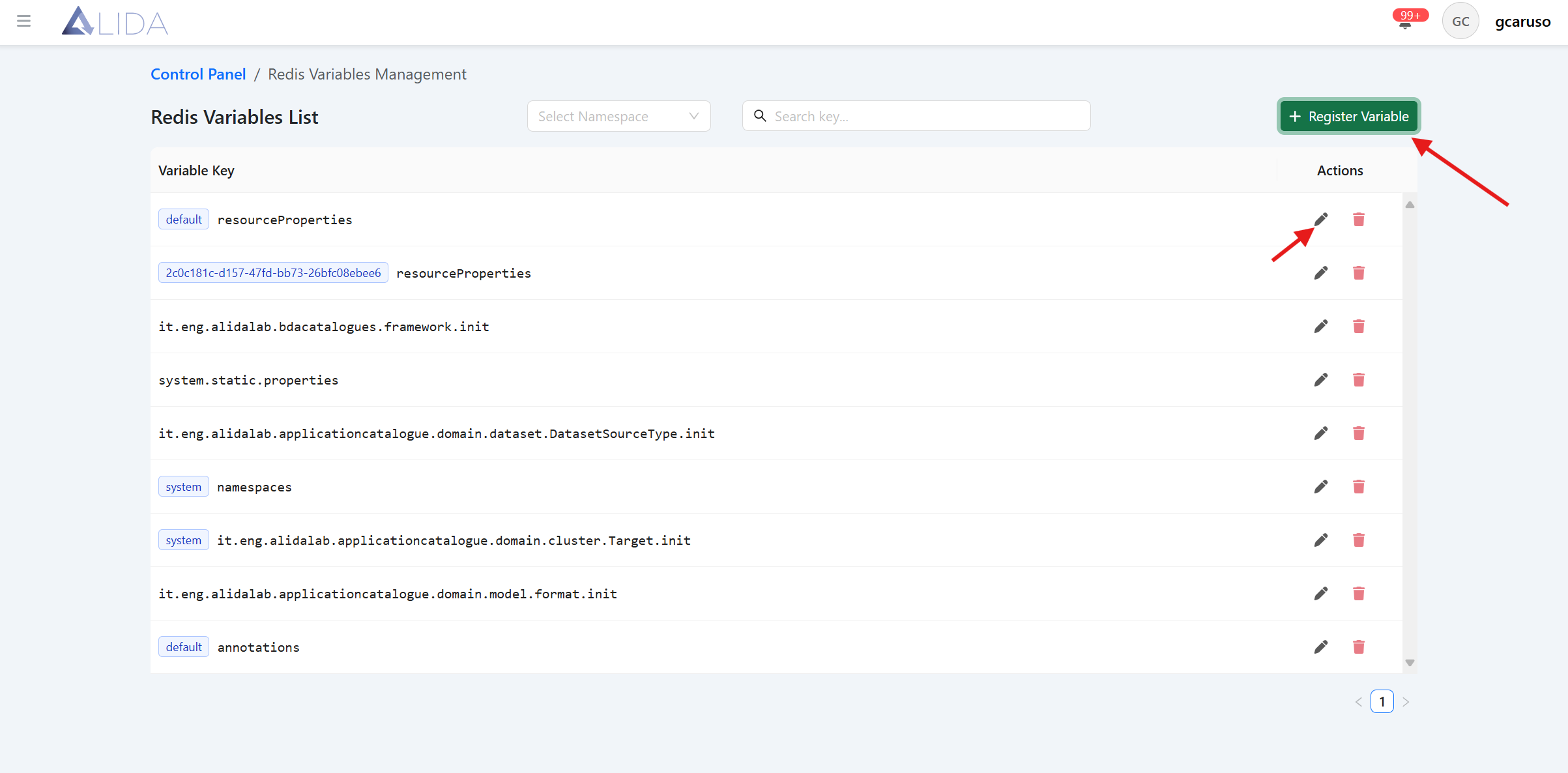This screenshot has height=773, width=1568.
Task: Delete the default annotations variable
Action: pyautogui.click(x=1359, y=647)
